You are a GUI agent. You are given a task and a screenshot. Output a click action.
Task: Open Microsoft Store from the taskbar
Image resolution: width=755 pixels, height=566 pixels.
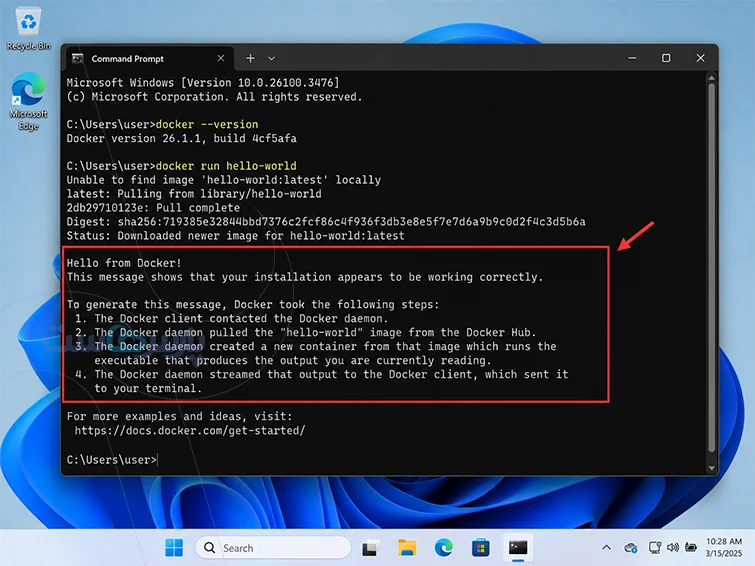tap(481, 548)
